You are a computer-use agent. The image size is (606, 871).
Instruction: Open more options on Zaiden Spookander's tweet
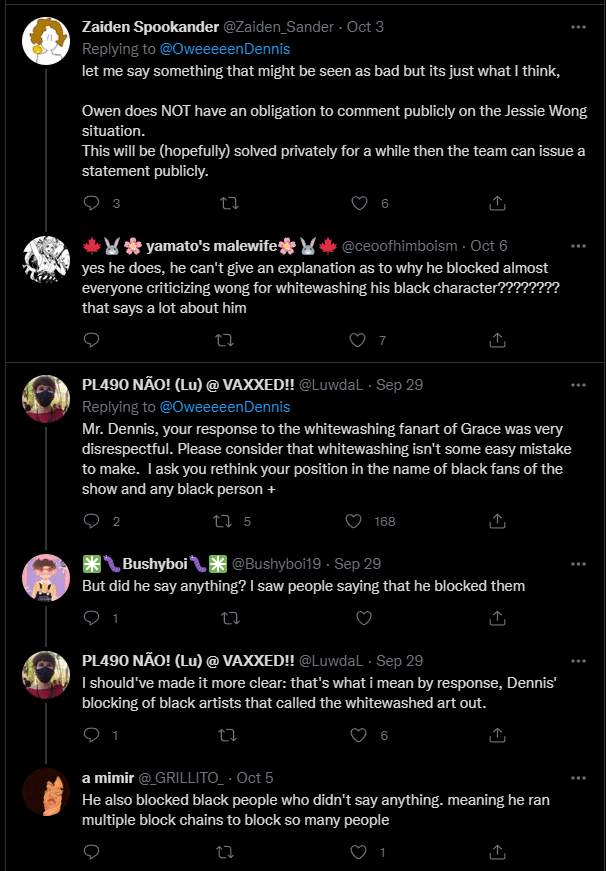coord(577,25)
